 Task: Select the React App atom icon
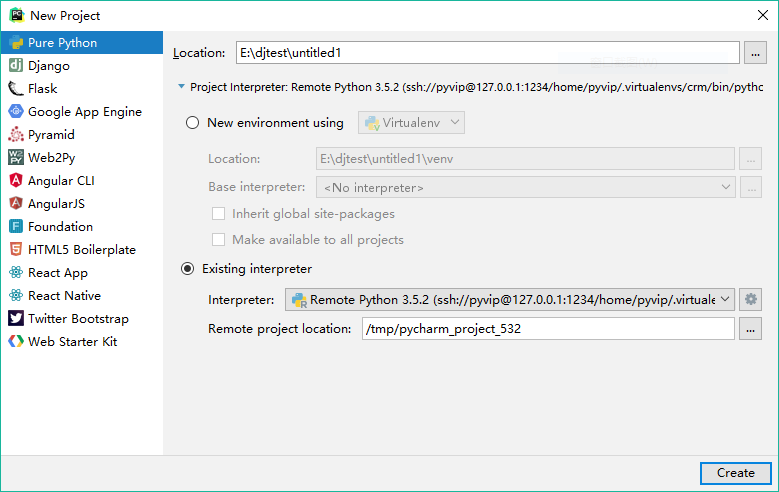tap(16, 272)
